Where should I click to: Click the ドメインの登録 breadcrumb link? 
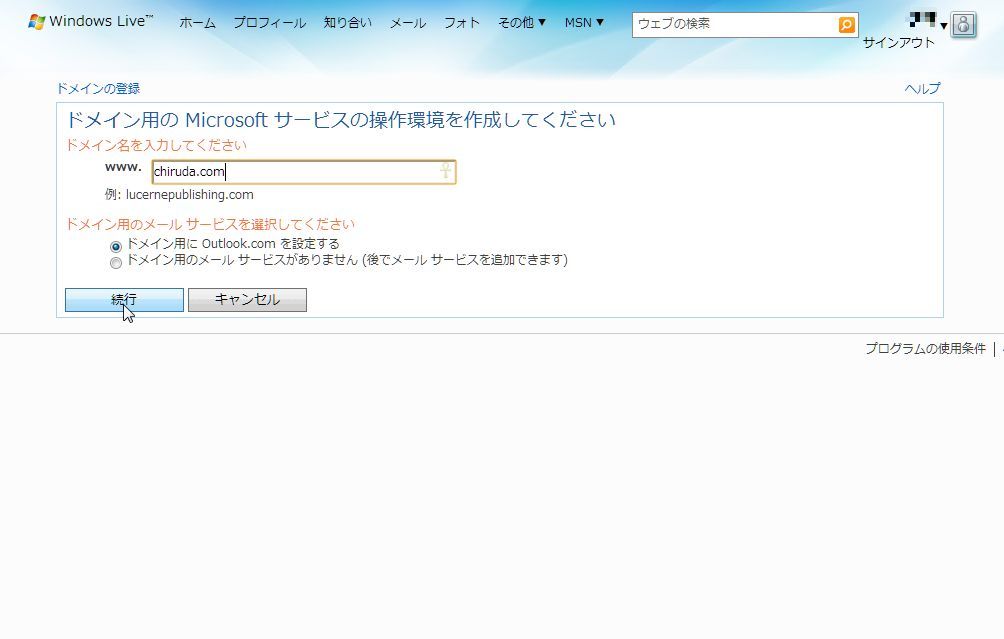coord(98,88)
